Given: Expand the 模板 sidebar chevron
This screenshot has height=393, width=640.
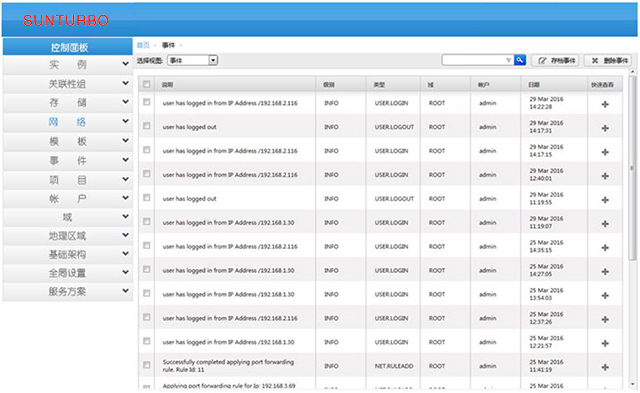Looking at the screenshot, I should 125,141.
